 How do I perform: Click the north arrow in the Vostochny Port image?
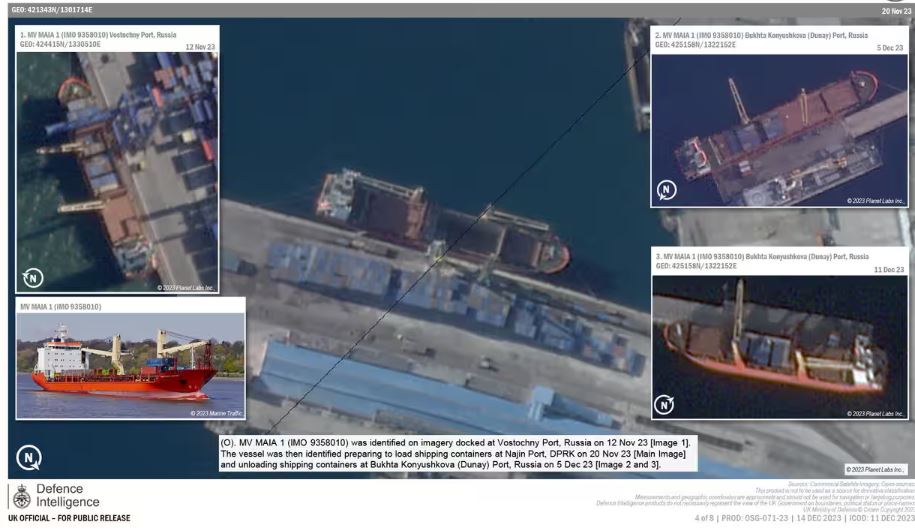pyautogui.click(x=33, y=278)
